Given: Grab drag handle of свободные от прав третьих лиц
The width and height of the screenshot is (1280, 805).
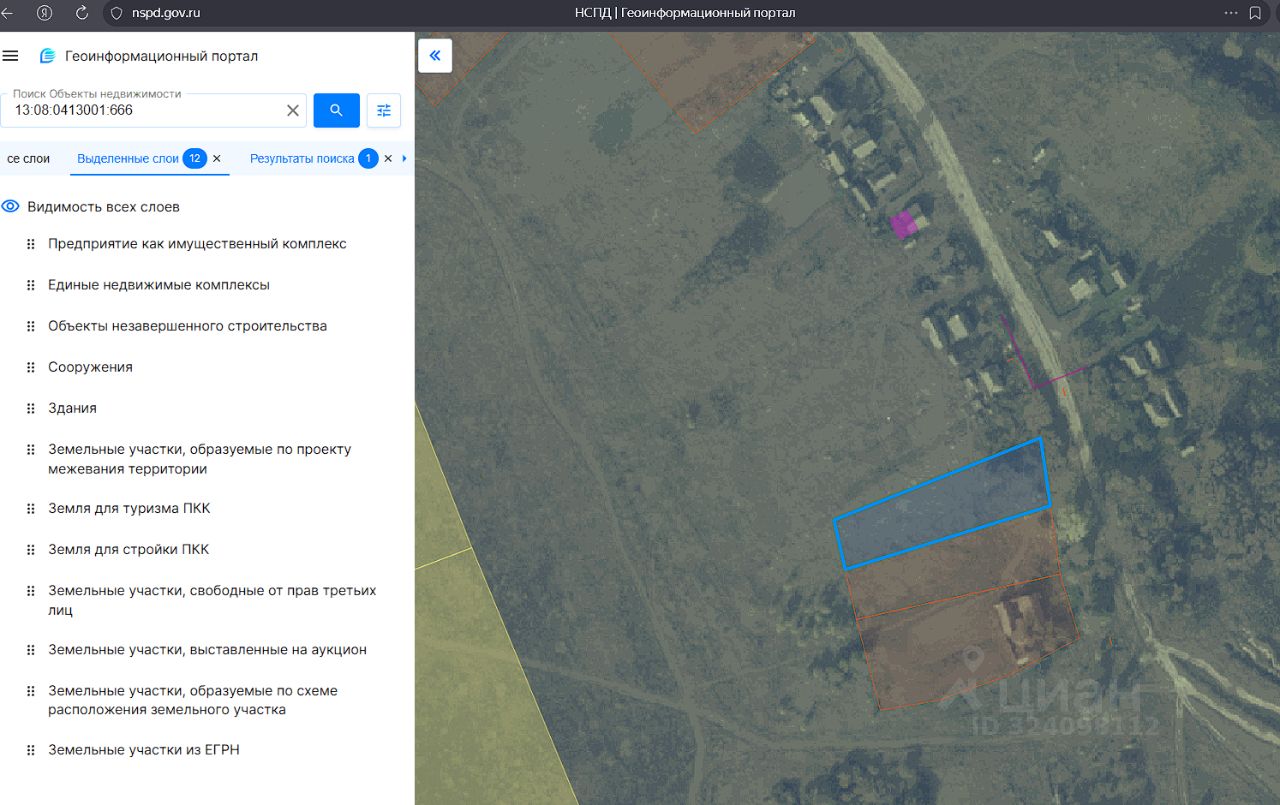Looking at the screenshot, I should click(x=31, y=591).
